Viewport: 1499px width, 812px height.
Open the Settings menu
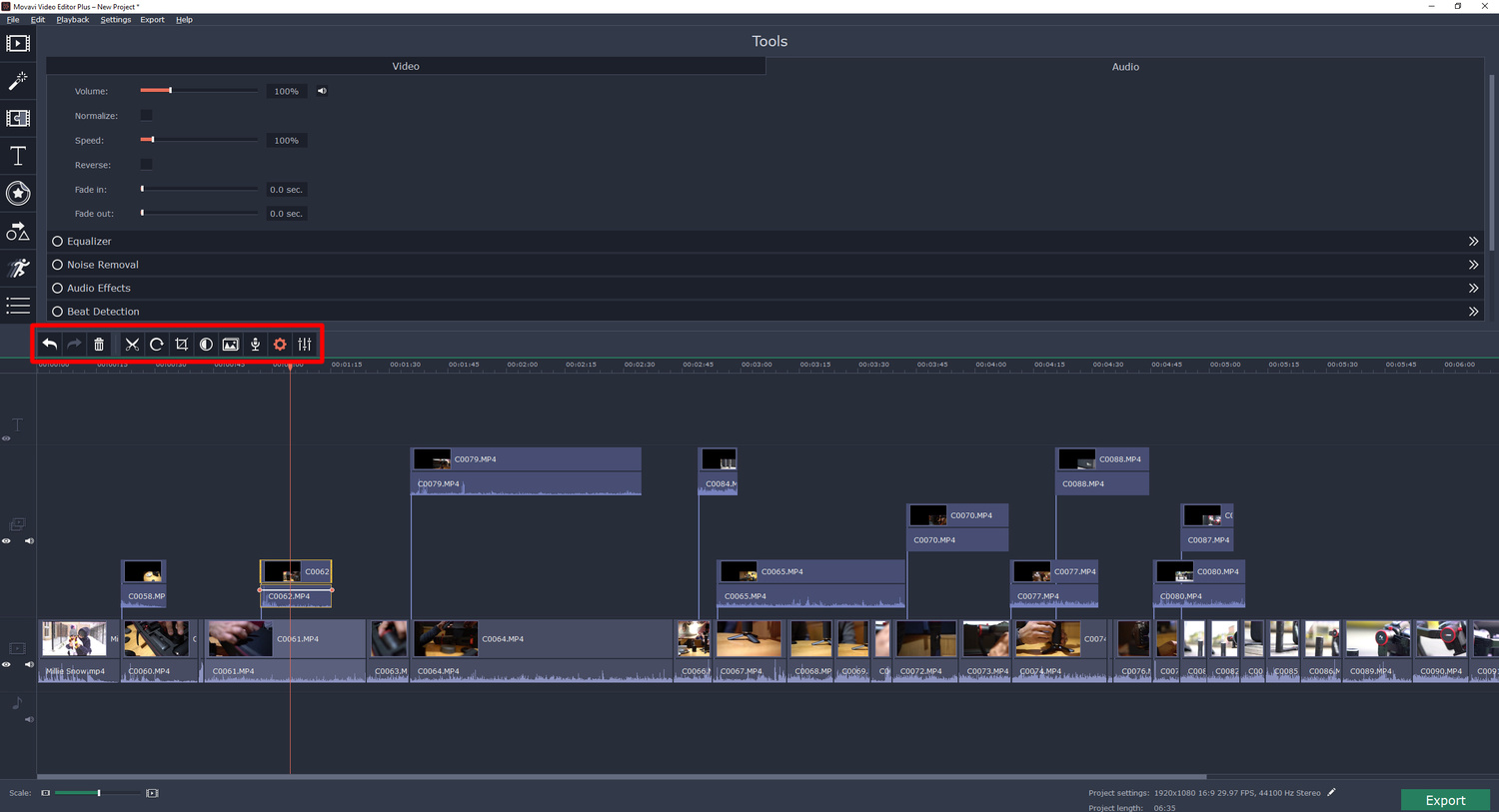click(116, 20)
